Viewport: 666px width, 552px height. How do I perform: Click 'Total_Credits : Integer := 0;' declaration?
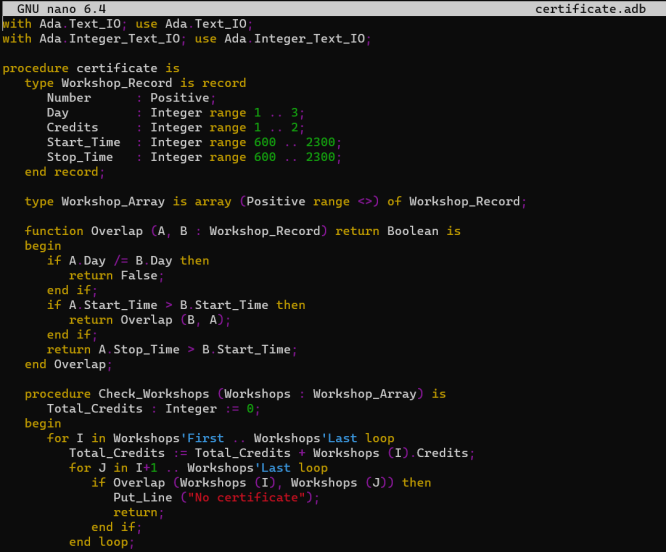click(153, 409)
